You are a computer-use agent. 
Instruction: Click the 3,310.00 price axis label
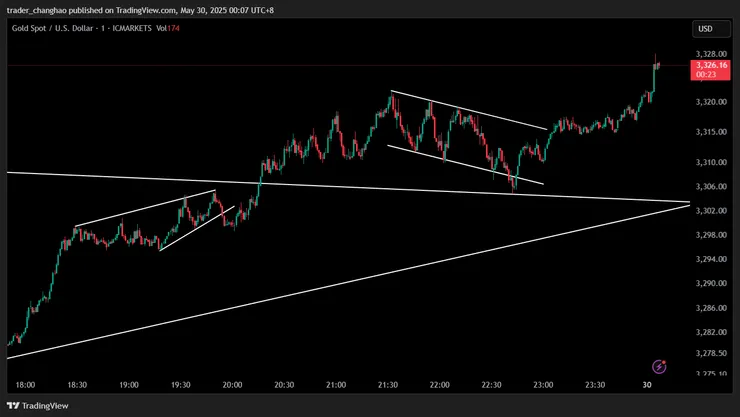(711, 162)
